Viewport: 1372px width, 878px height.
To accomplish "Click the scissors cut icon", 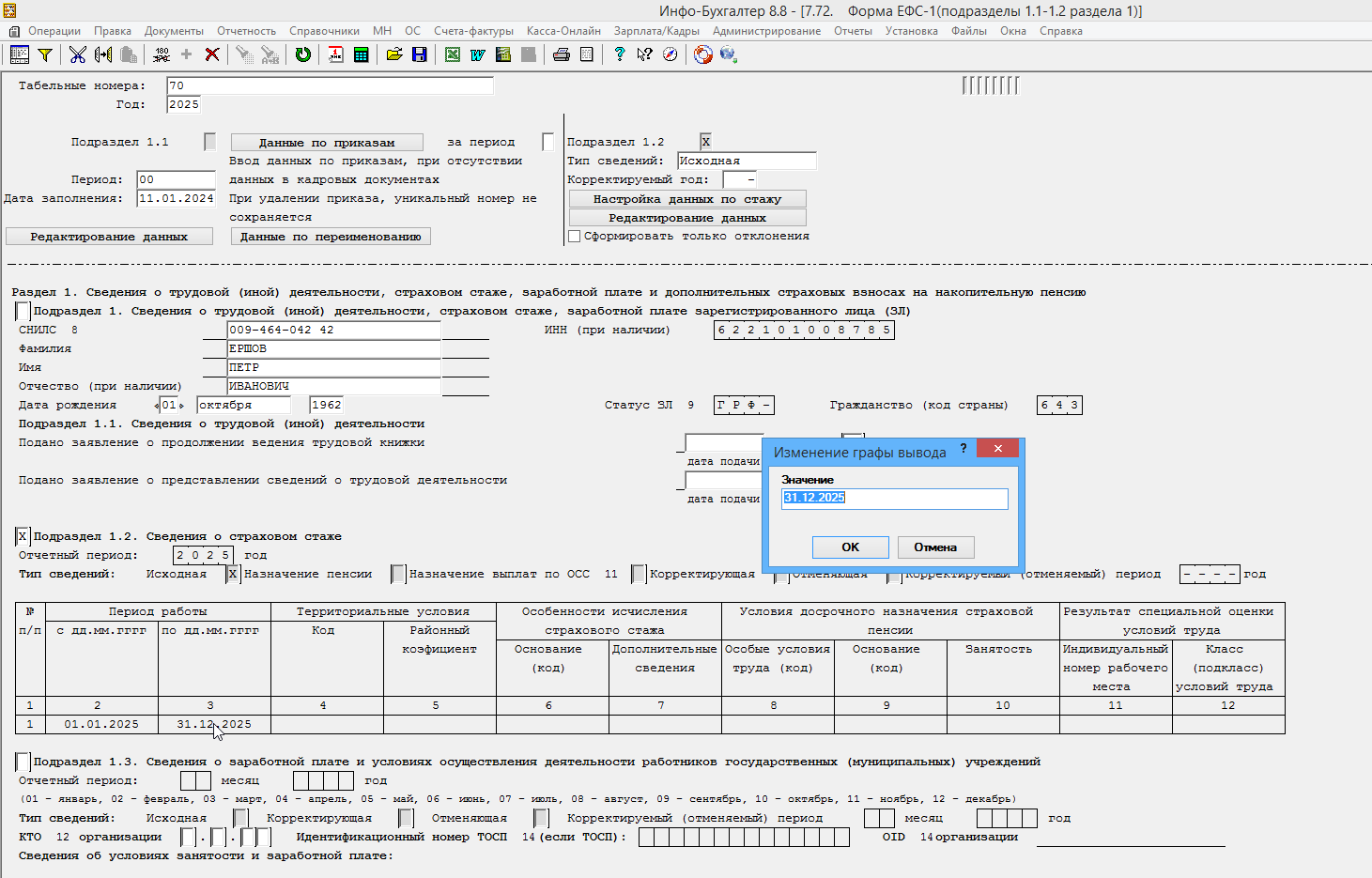I will tap(77, 54).
